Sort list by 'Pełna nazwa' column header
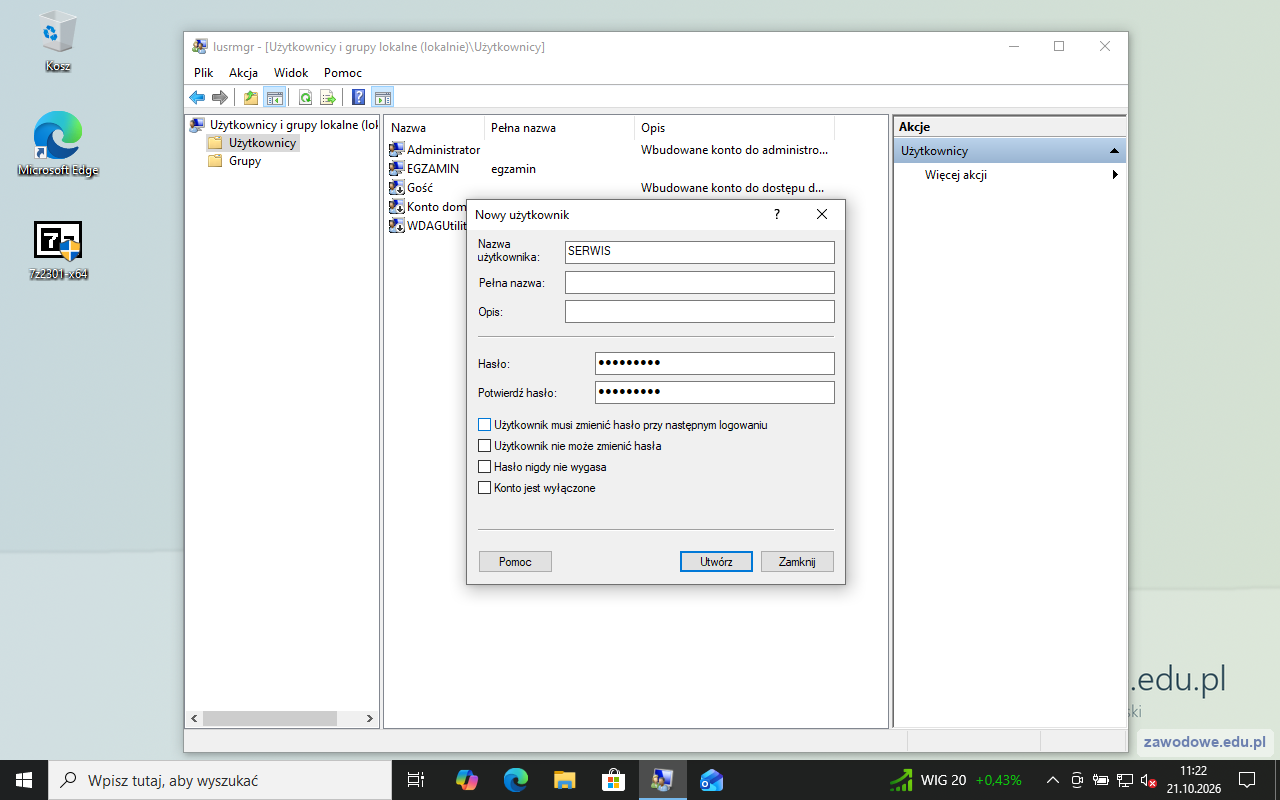The width and height of the screenshot is (1280, 800). 560,128
